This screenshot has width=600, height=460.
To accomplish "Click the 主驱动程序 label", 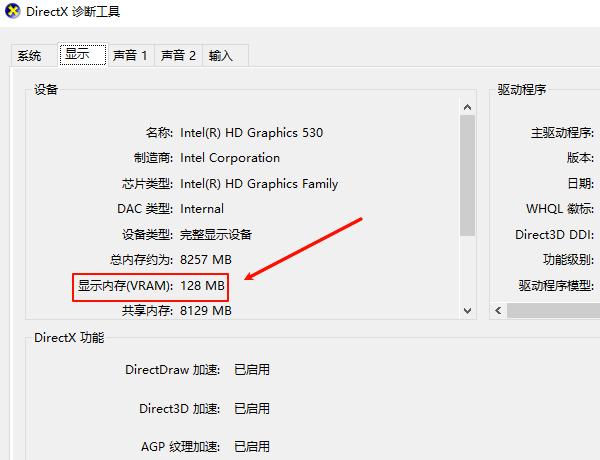I will pyautogui.click(x=562, y=133).
